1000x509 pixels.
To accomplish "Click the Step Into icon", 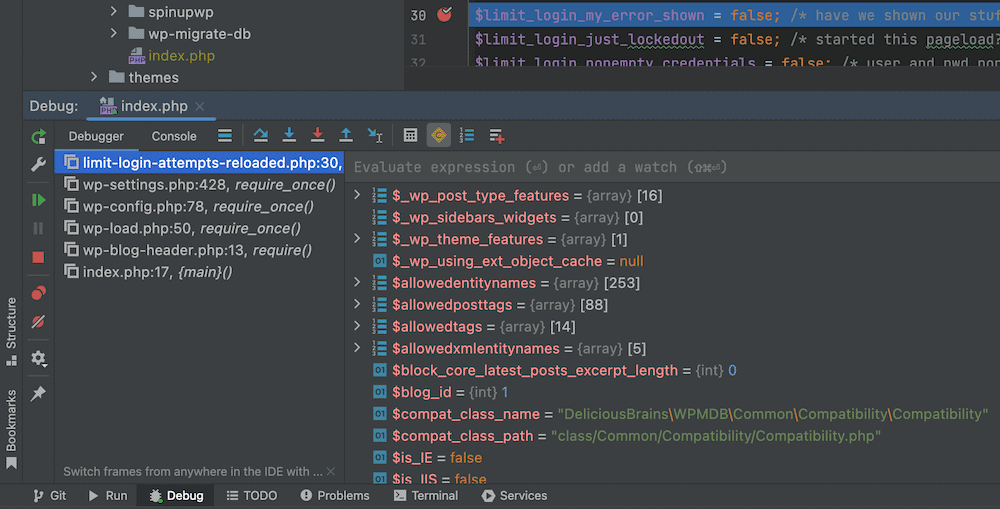I will pyautogui.click(x=289, y=136).
